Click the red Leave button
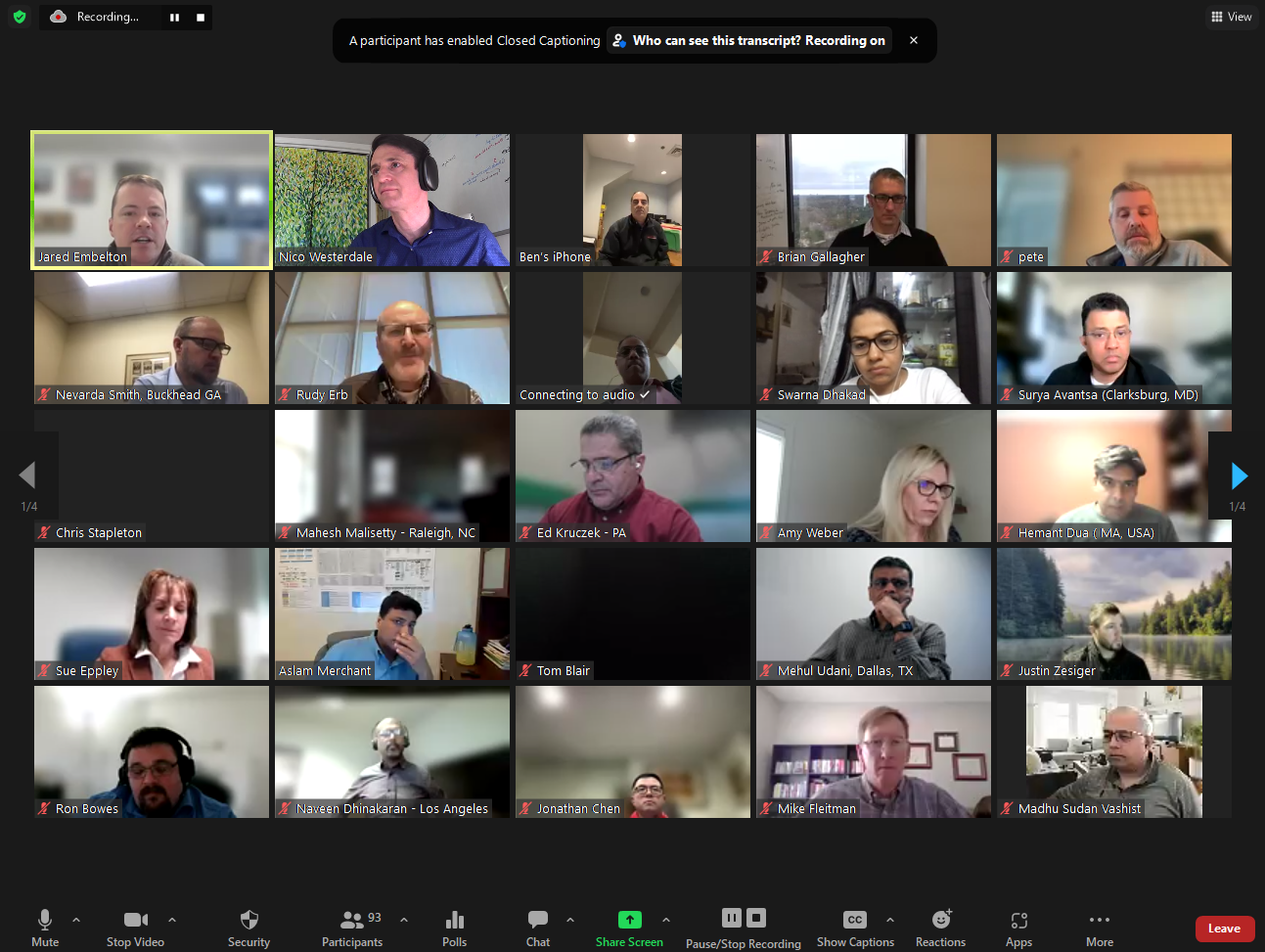This screenshot has height=952, width=1265. [x=1224, y=929]
